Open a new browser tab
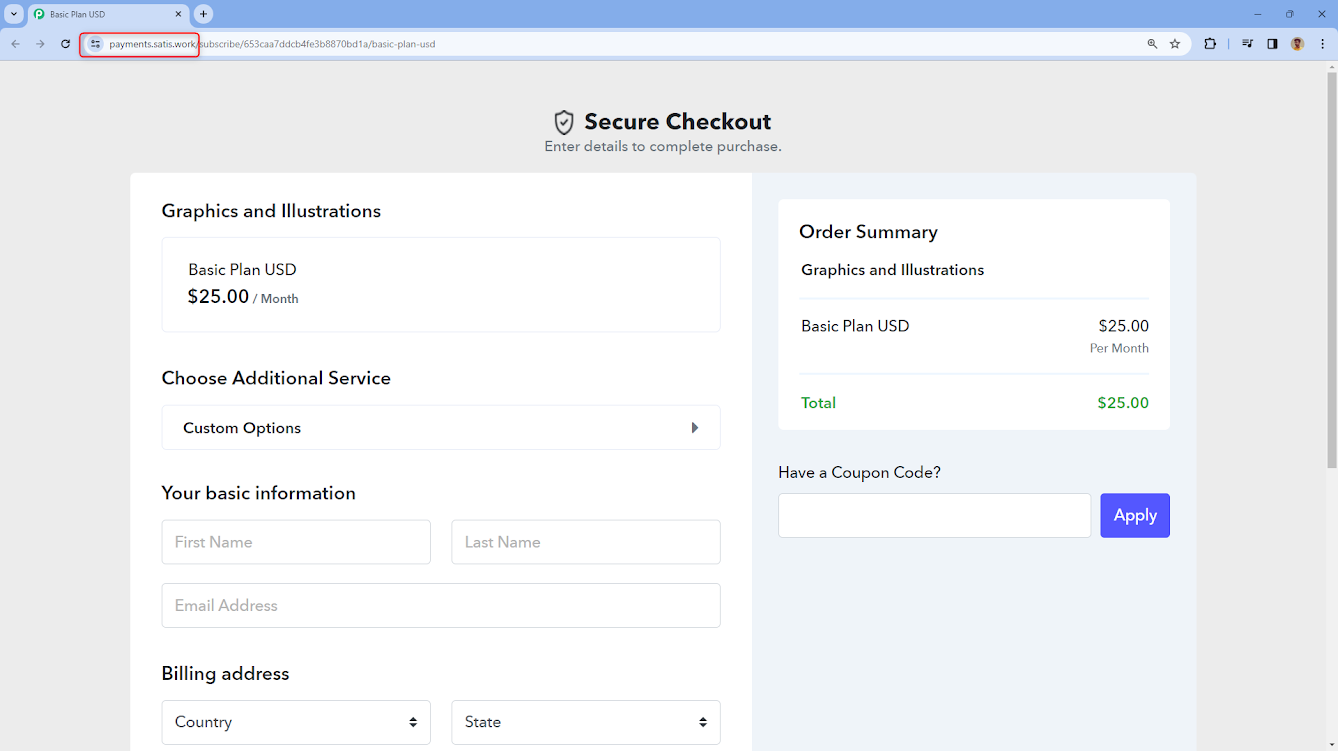1338x751 pixels. 204,14
